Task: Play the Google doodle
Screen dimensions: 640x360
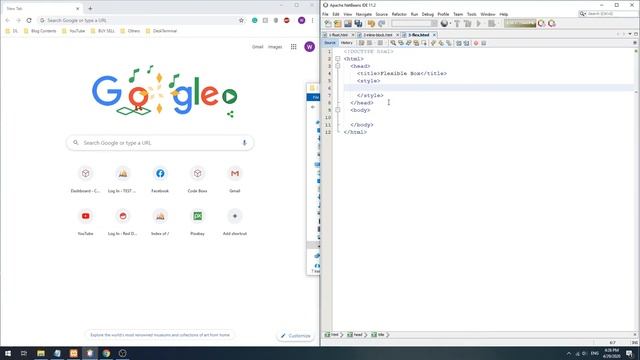Action: click(x=230, y=96)
